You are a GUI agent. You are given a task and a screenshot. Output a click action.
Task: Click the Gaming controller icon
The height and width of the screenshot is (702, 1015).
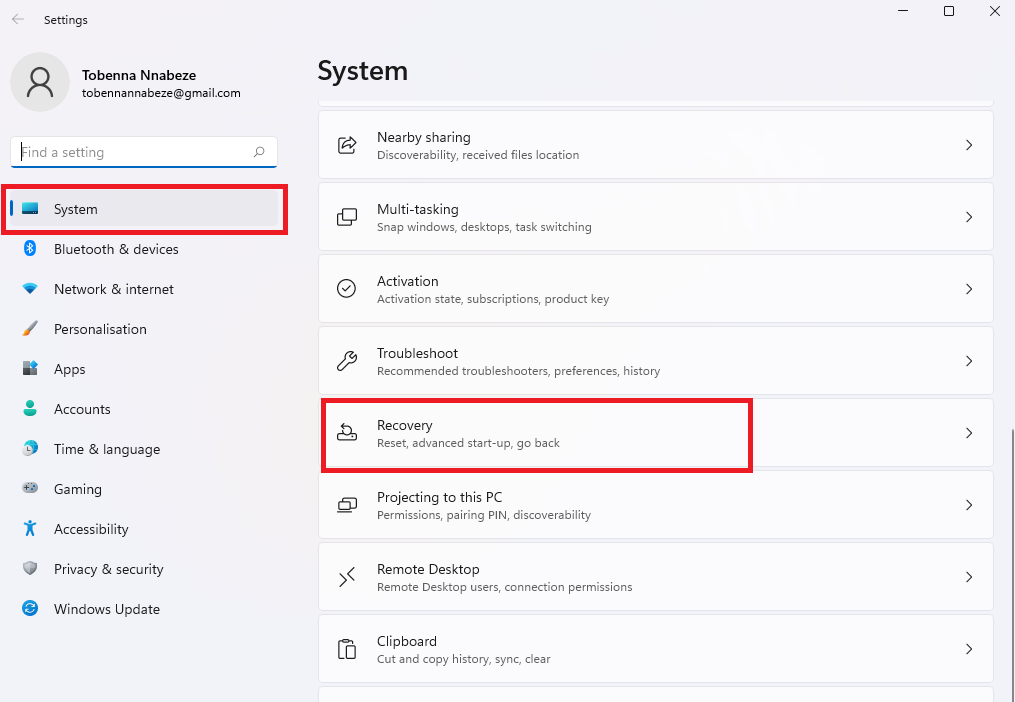tap(30, 489)
